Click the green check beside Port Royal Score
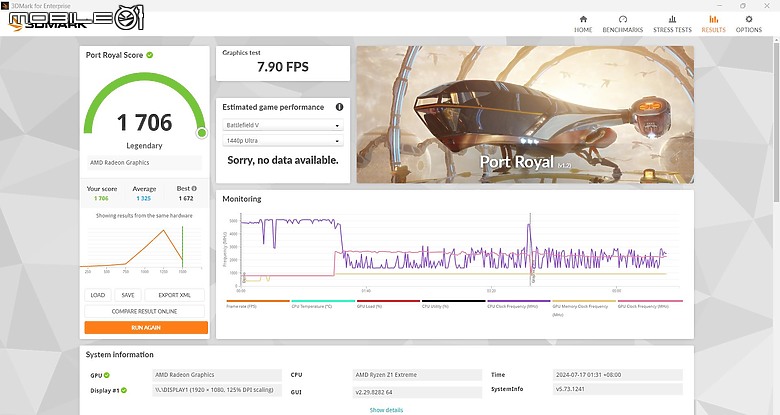 click(150, 55)
